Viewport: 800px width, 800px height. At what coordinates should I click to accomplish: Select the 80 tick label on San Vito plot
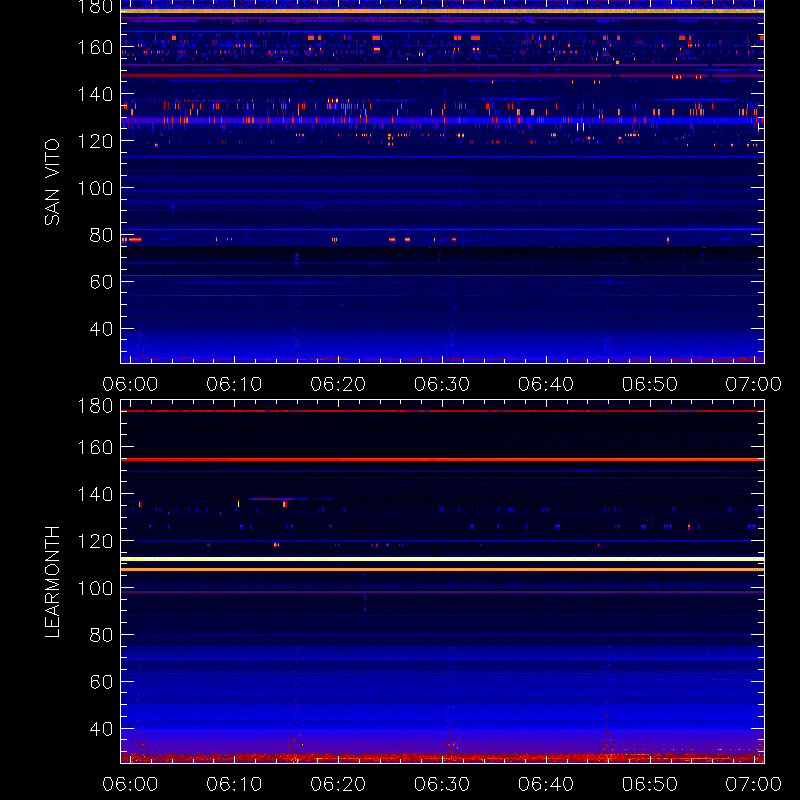coord(101,235)
